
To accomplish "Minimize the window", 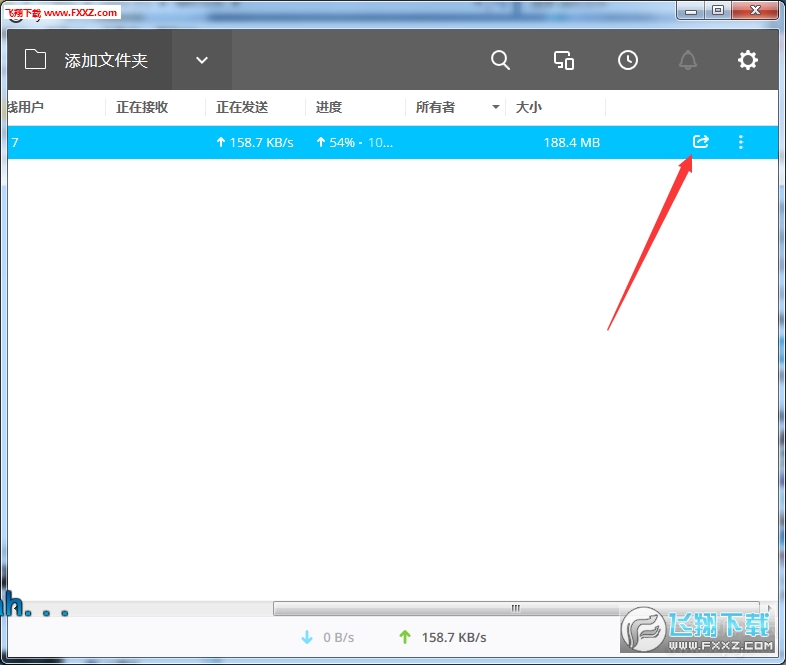I will click(x=691, y=11).
